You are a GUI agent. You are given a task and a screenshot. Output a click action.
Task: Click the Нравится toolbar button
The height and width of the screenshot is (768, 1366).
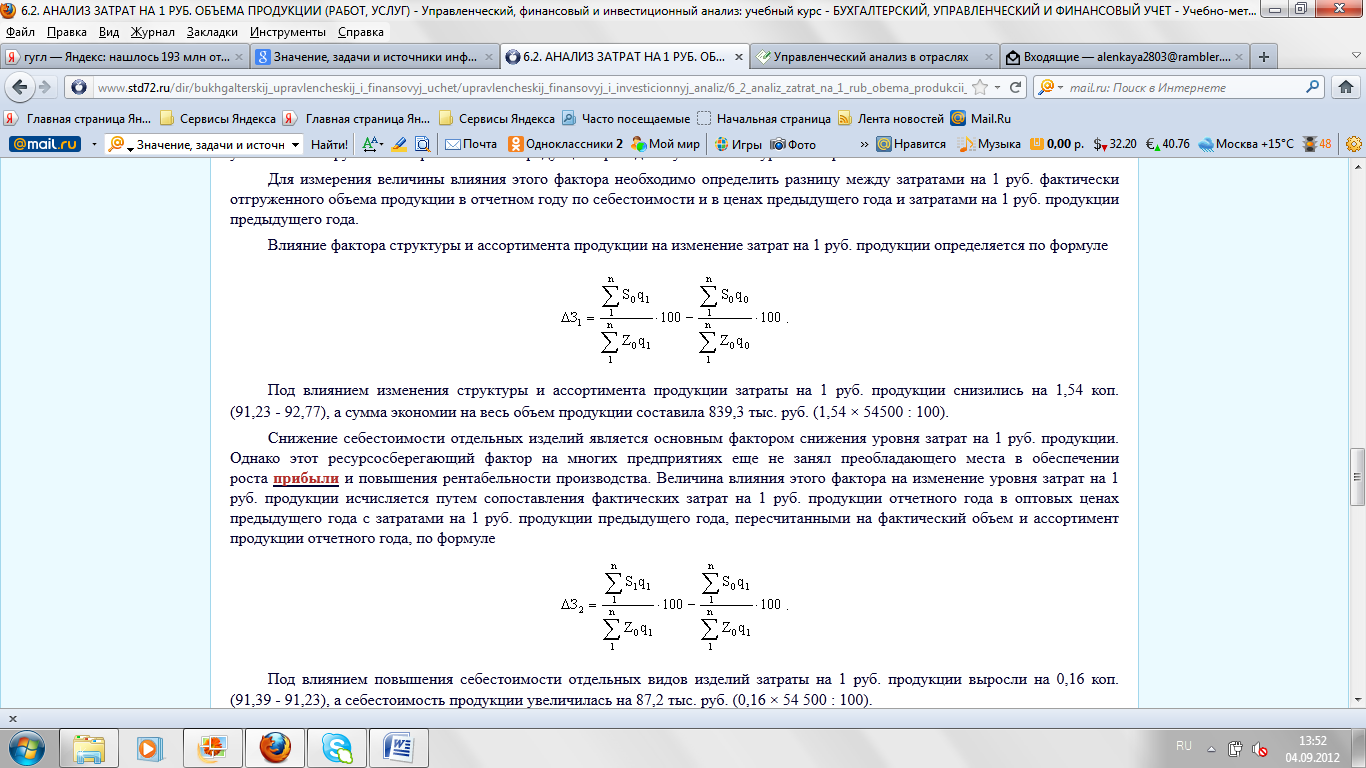pos(911,144)
